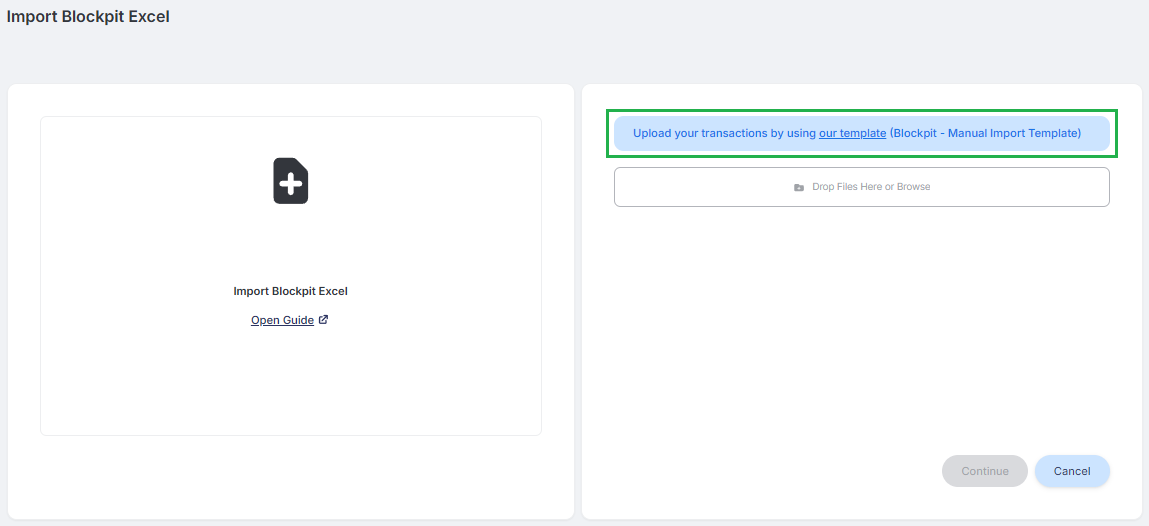Click the external-link icon beside Open Guide
The height and width of the screenshot is (526, 1149).
pos(323,320)
